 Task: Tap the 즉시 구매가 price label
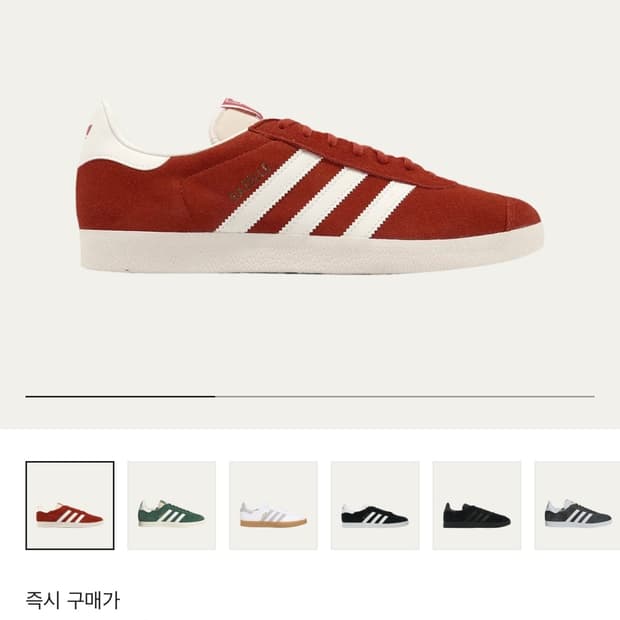click(x=73, y=600)
